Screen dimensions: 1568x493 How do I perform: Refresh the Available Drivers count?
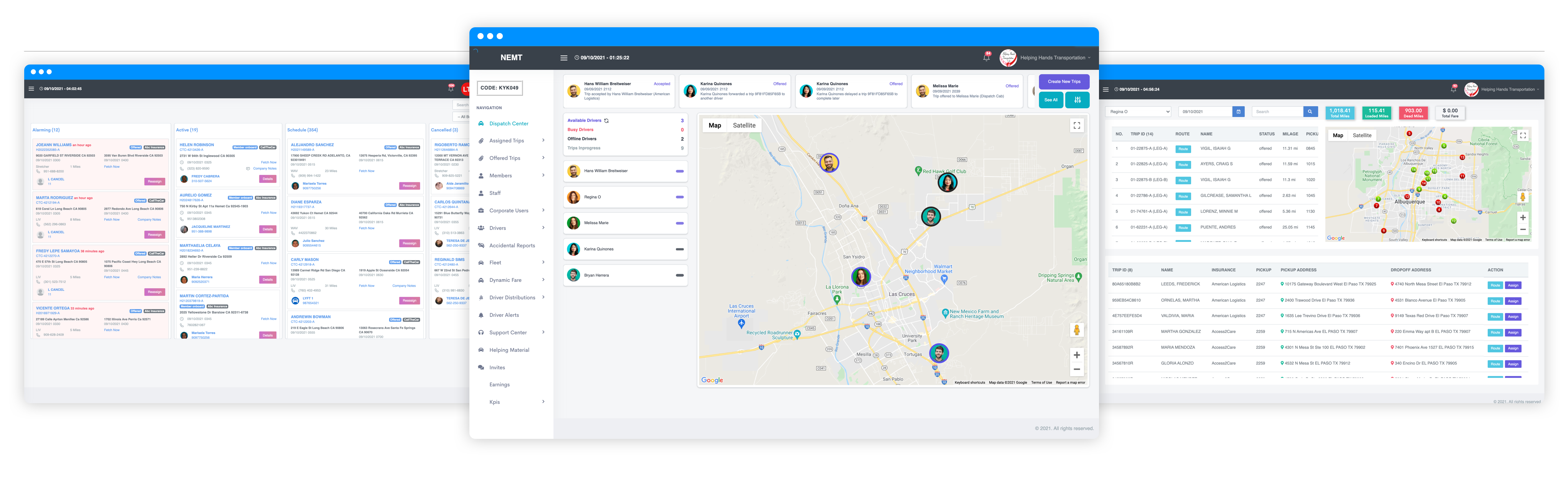606,121
